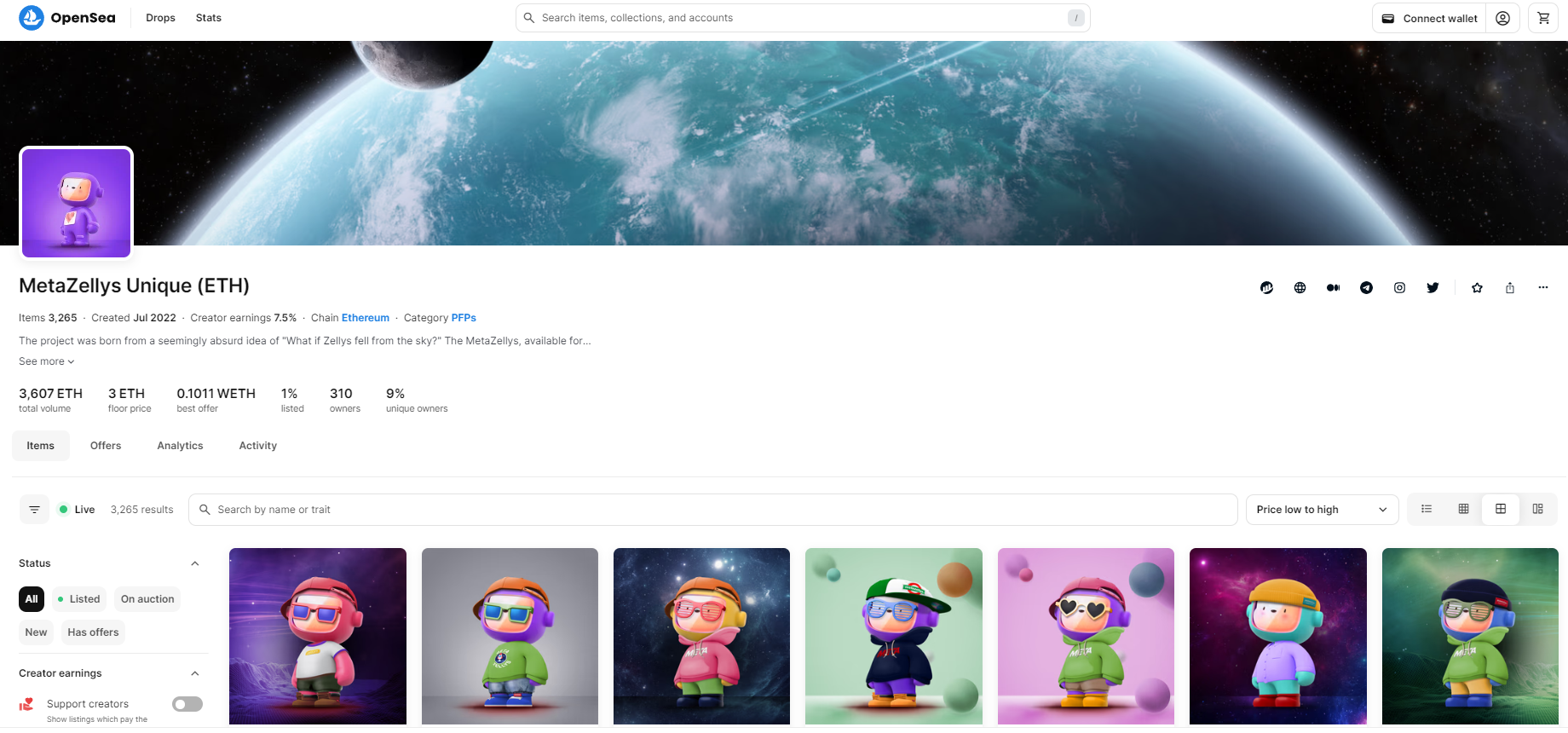
Task: Open the more options ellipsis icon
Action: tap(1542, 288)
